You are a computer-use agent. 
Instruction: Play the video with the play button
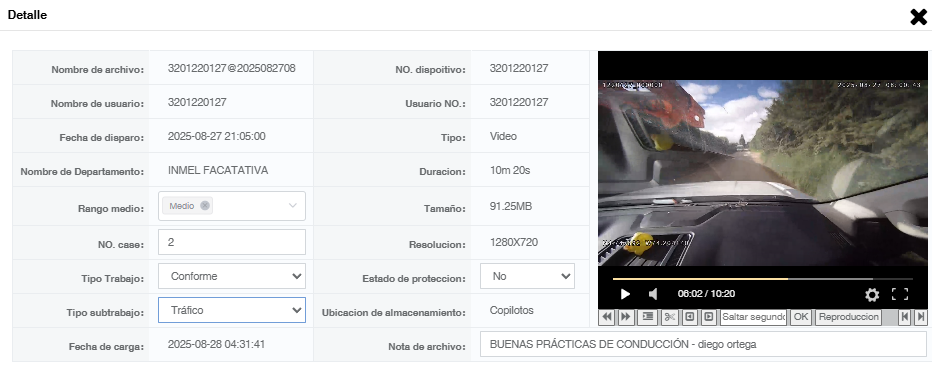point(625,294)
